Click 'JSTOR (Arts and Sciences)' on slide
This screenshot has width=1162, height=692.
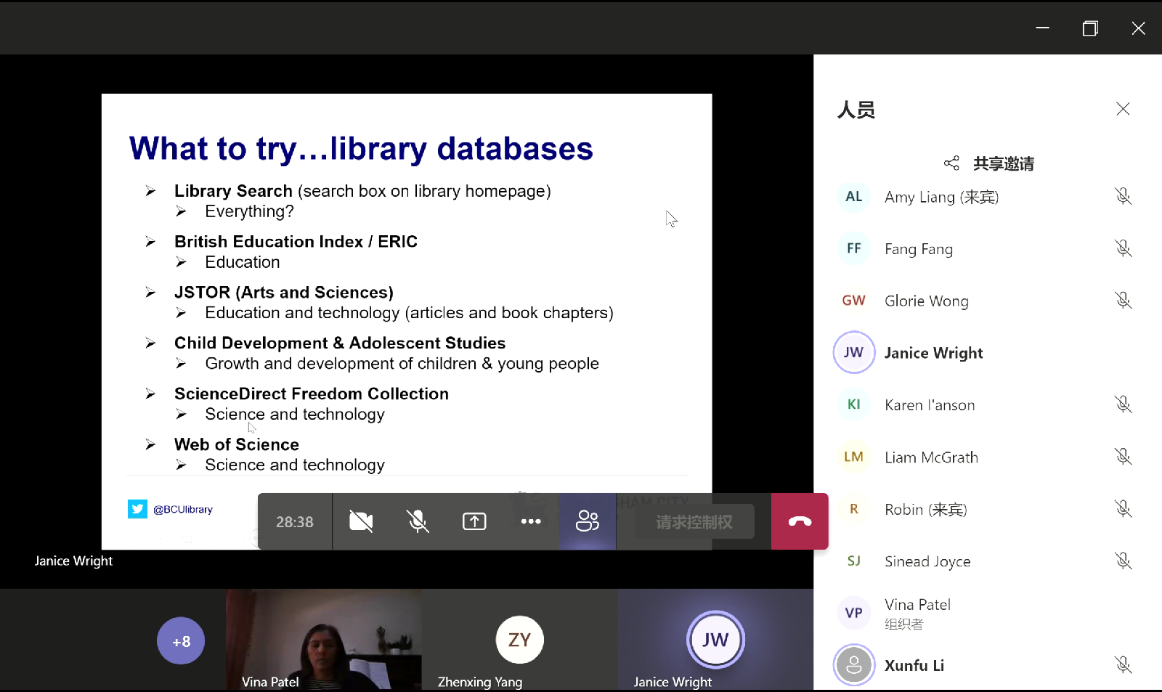284,293
